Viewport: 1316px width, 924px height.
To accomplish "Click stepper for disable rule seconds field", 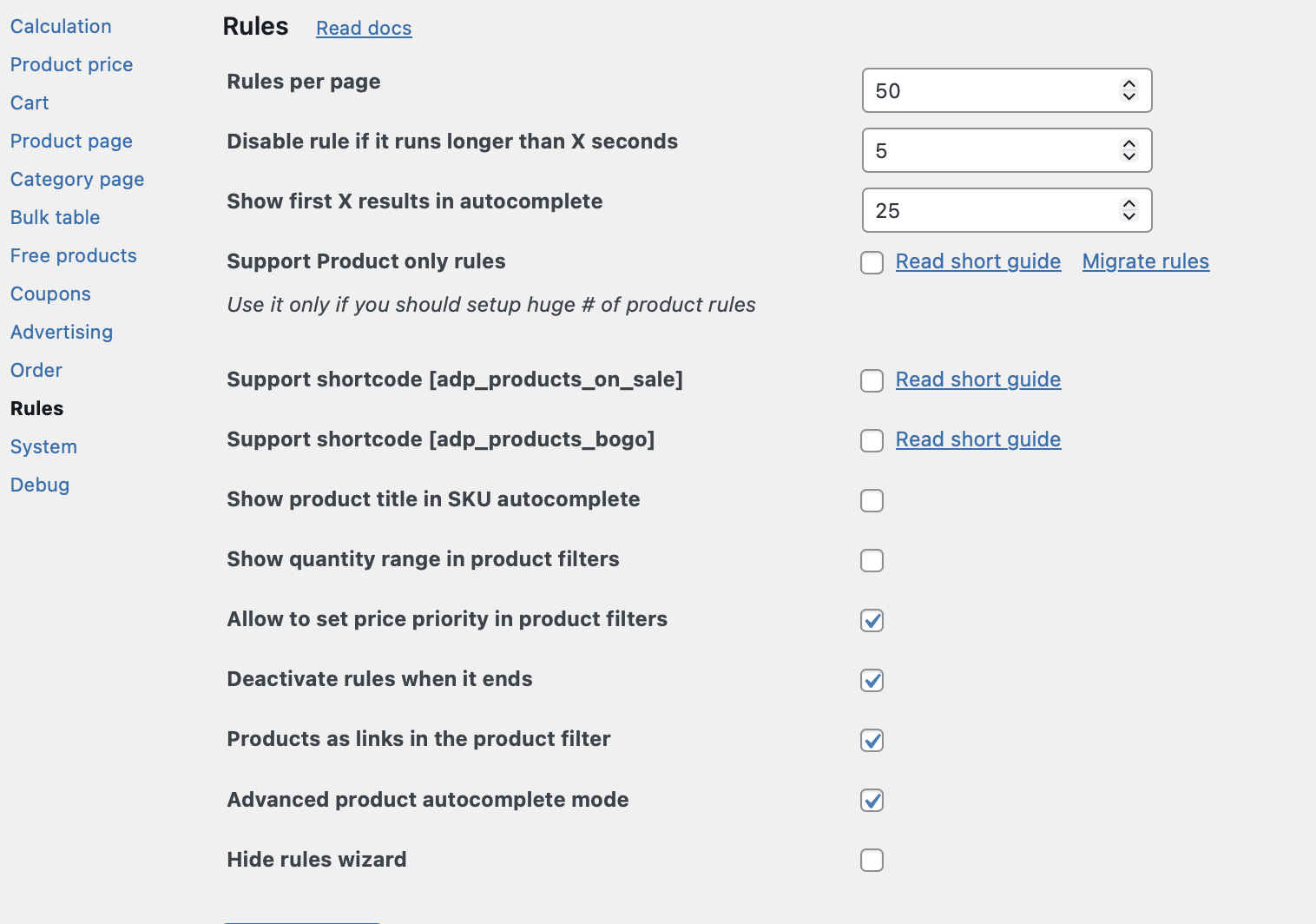I will [x=1128, y=150].
